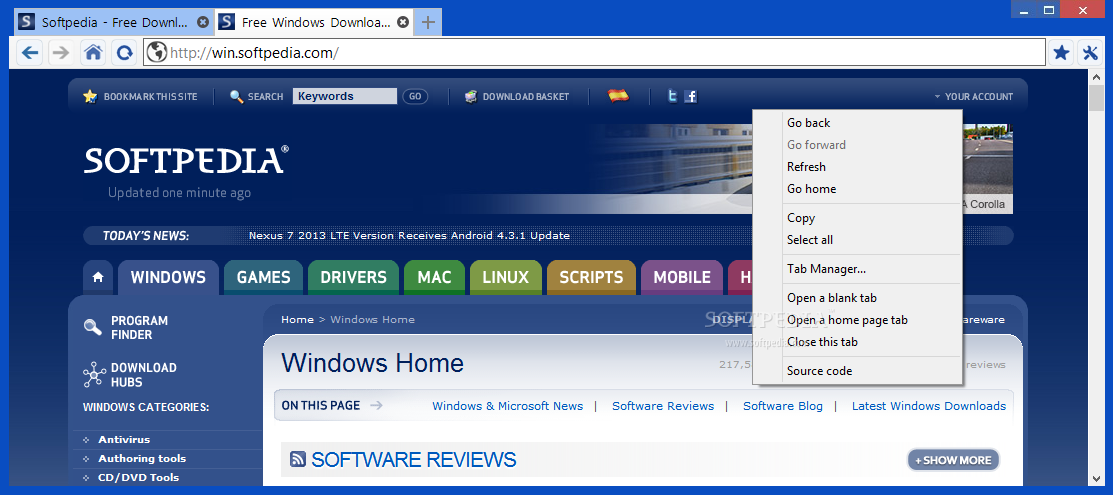Open the Software Blog link

pos(783,406)
